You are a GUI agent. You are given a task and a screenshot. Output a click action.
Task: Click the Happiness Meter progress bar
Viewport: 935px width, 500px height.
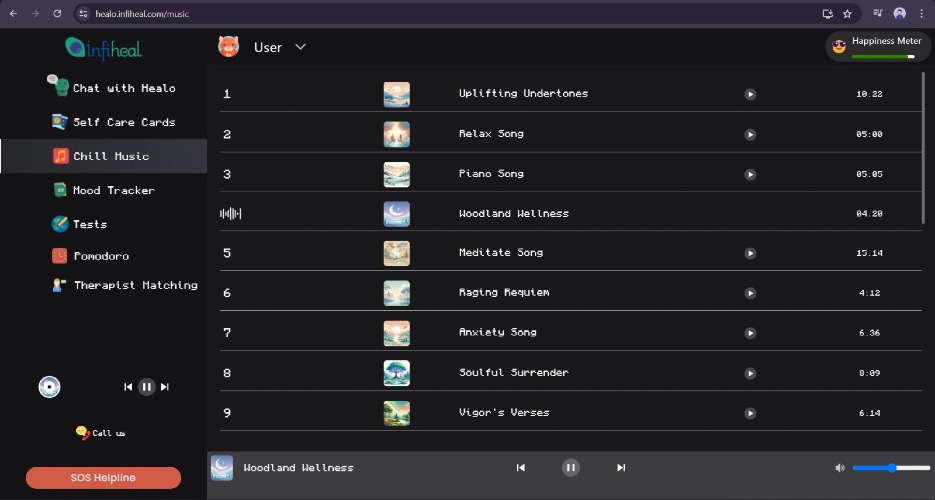pos(883,57)
